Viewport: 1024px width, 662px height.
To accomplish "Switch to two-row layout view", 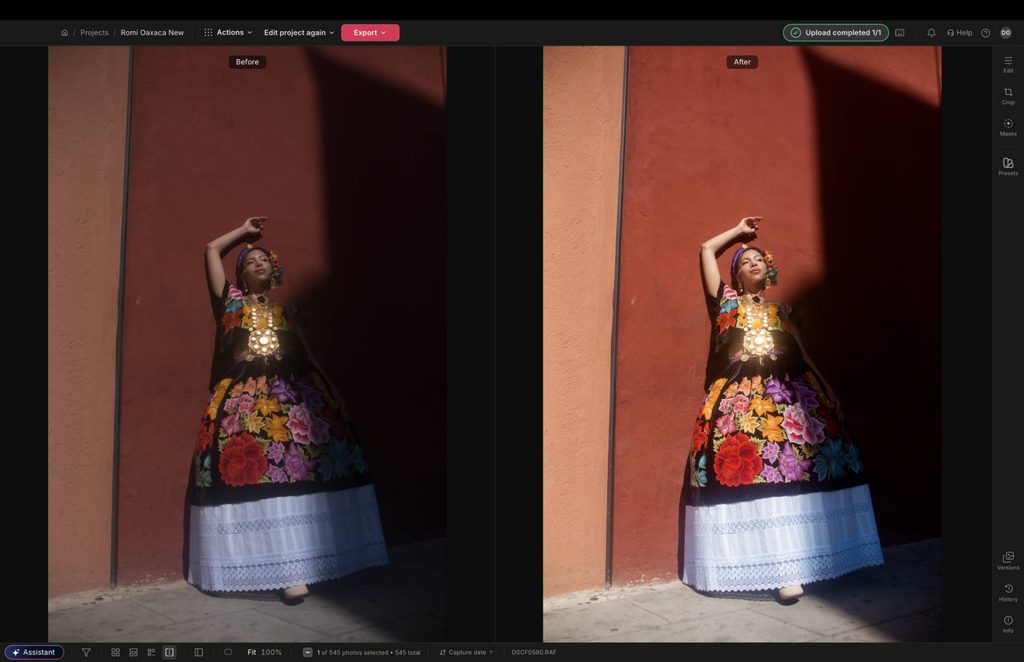I will click(133, 652).
